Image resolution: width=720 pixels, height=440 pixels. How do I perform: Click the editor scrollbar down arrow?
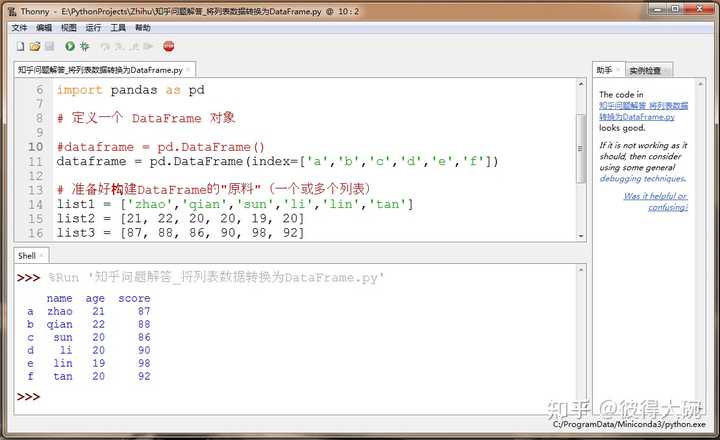pyautogui.click(x=581, y=236)
